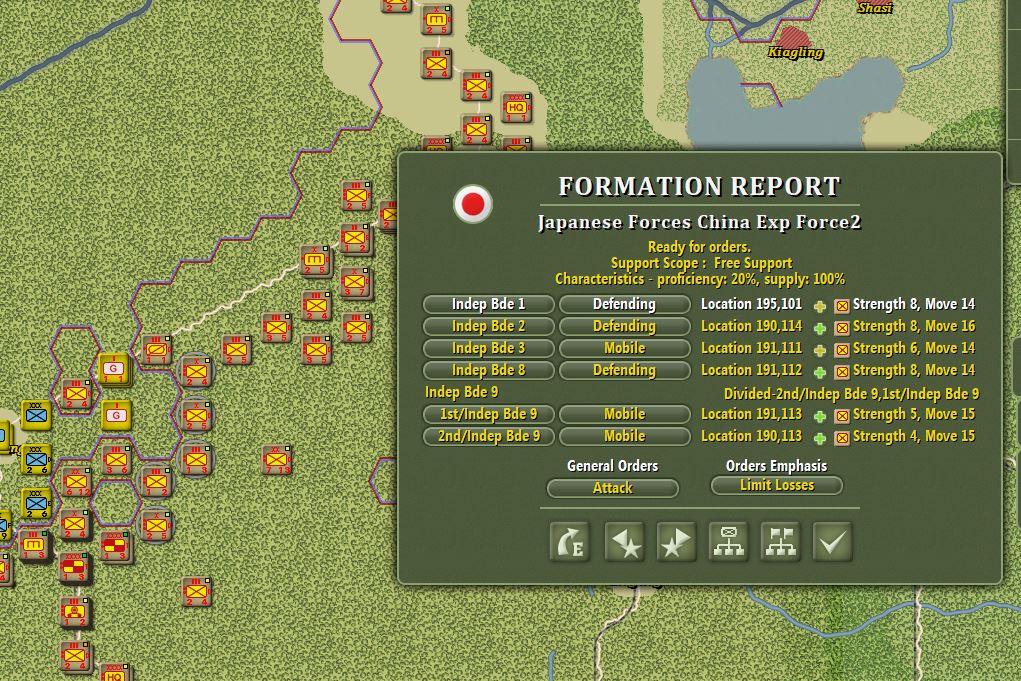
Task: Click the 'Location 195,101' text
Action: [751, 304]
